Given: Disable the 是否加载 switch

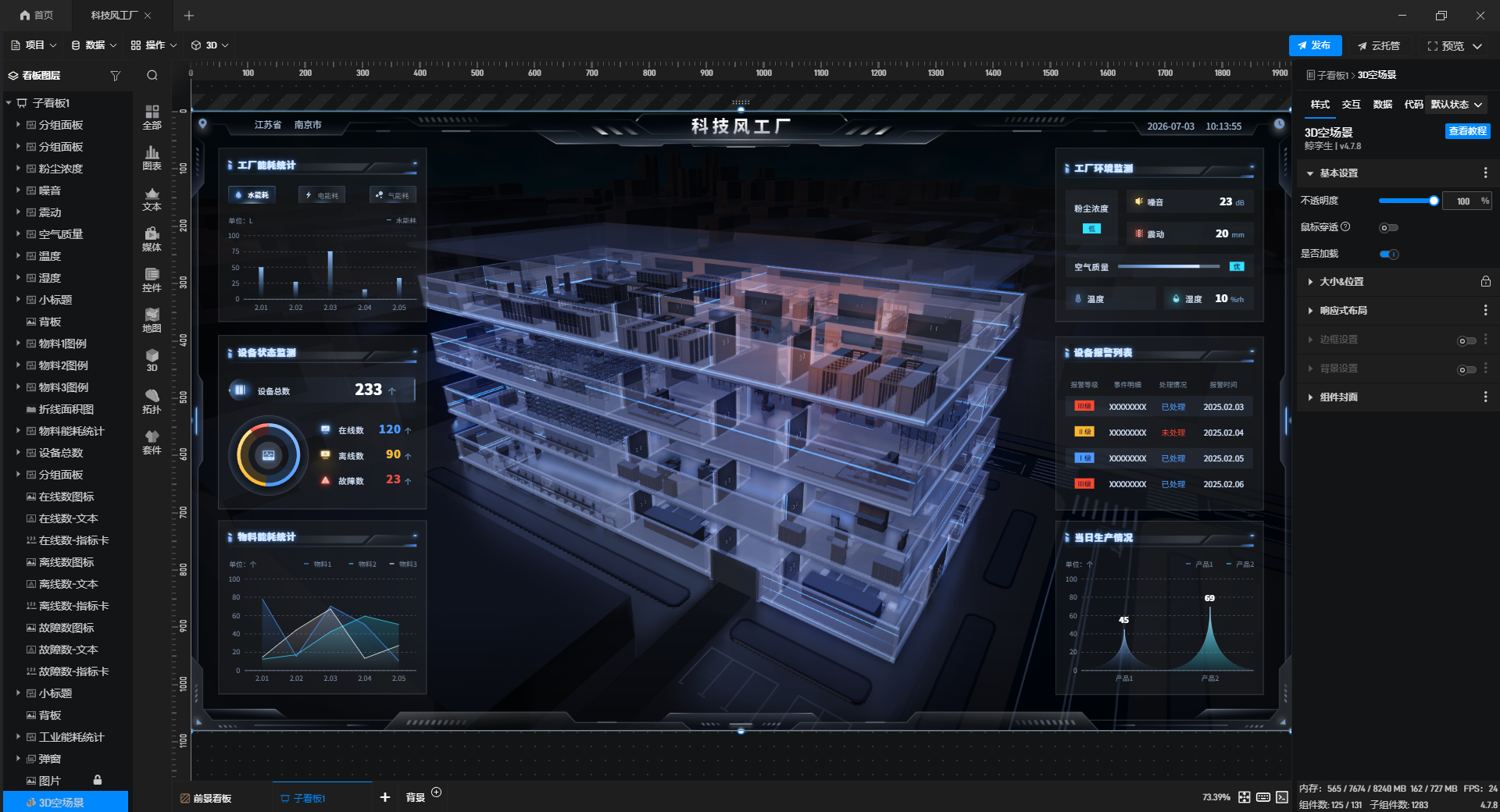Looking at the screenshot, I should [1388, 254].
